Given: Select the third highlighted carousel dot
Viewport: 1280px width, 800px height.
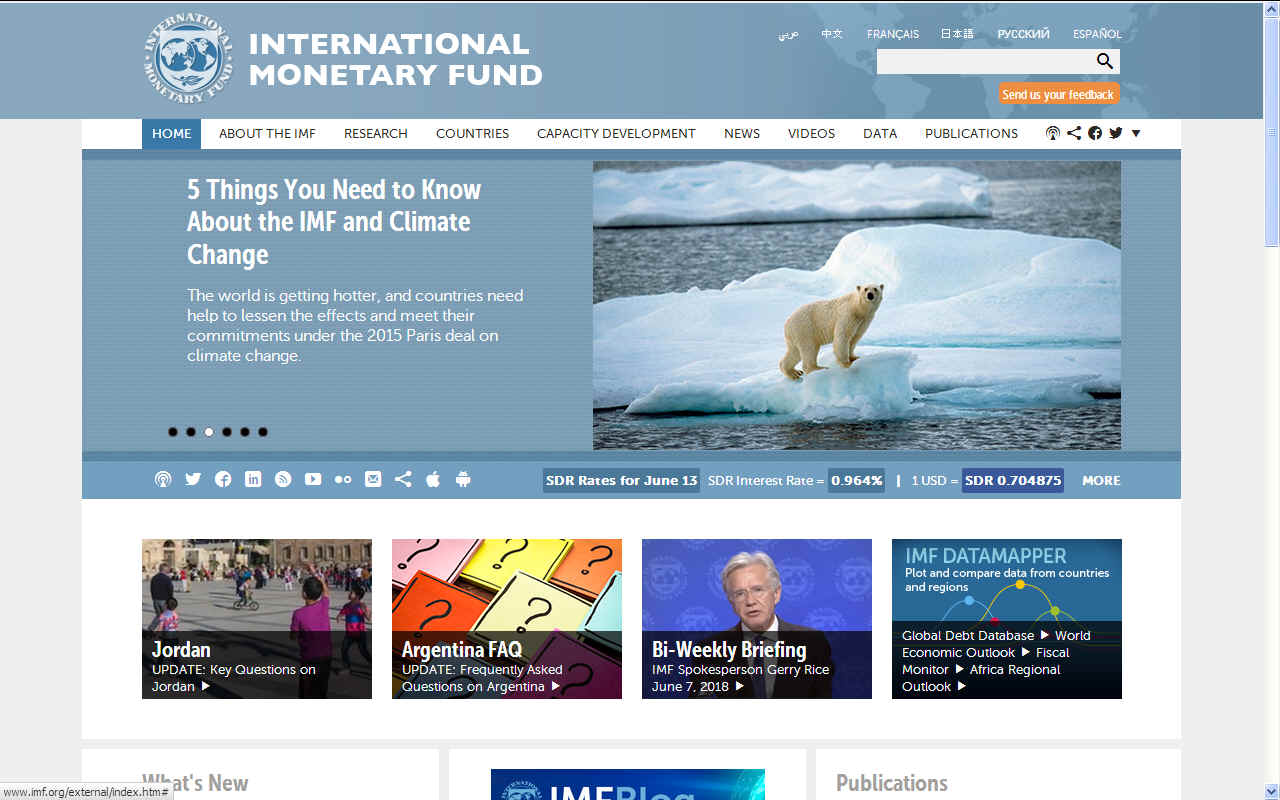Looking at the screenshot, I should pyautogui.click(x=209, y=432).
